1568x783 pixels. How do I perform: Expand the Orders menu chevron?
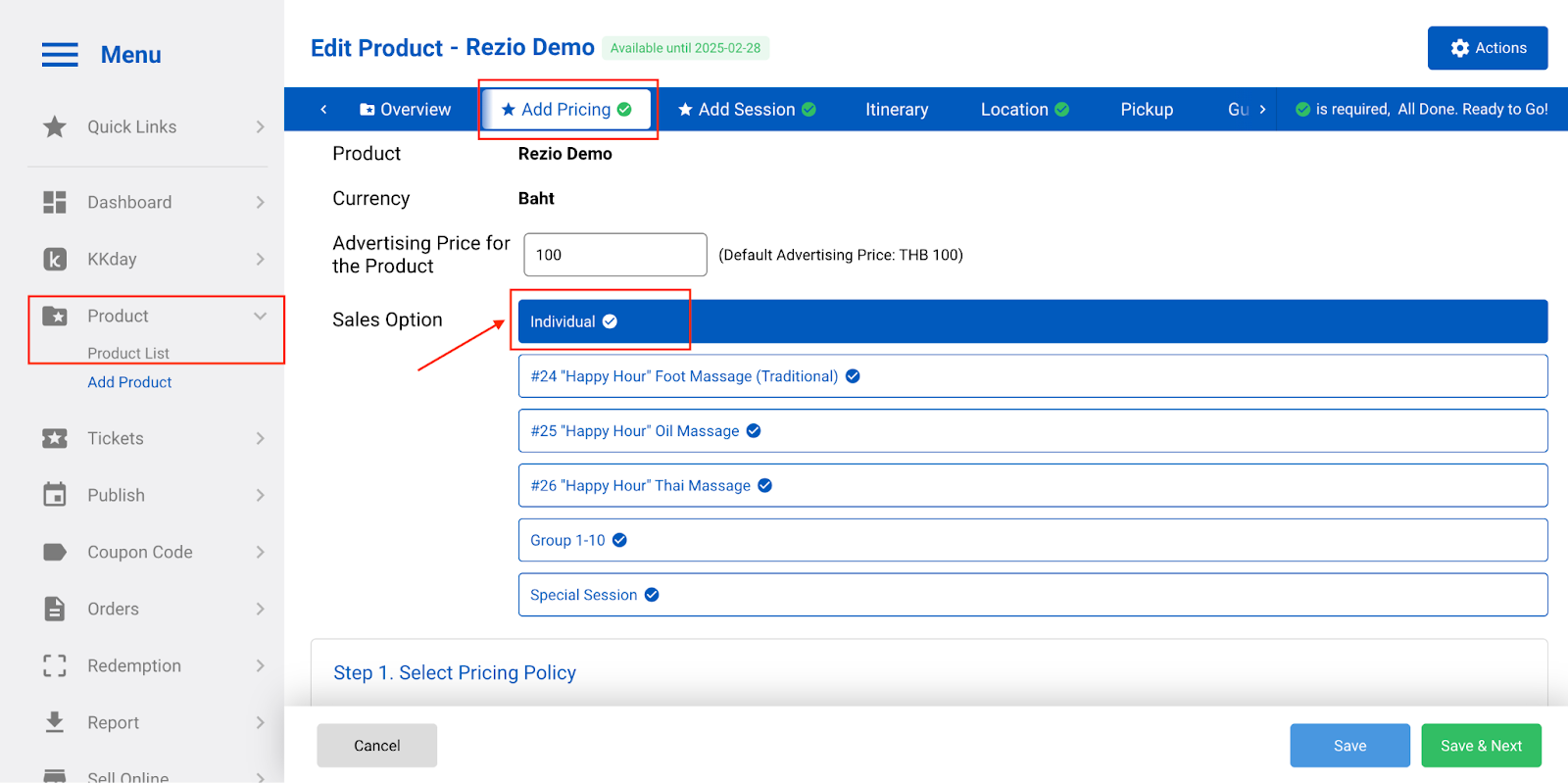(260, 609)
